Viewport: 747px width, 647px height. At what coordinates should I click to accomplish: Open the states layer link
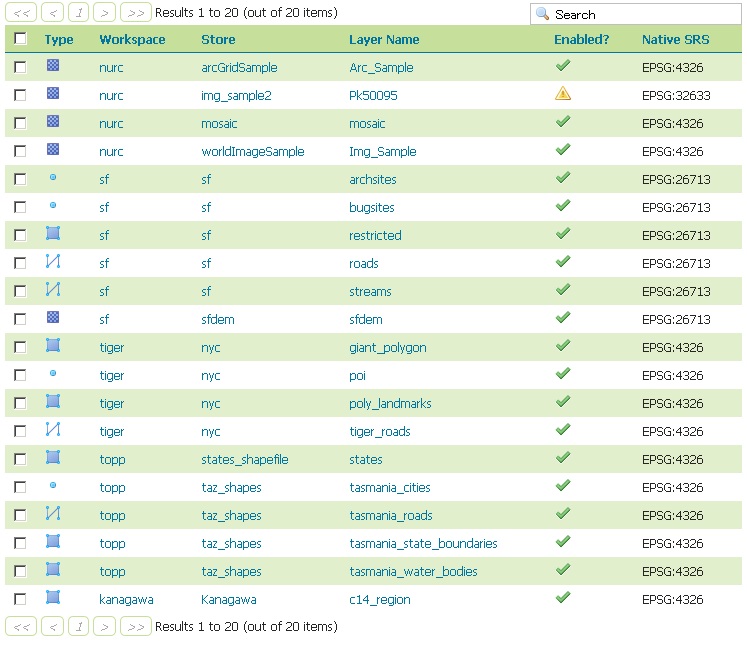point(366,460)
